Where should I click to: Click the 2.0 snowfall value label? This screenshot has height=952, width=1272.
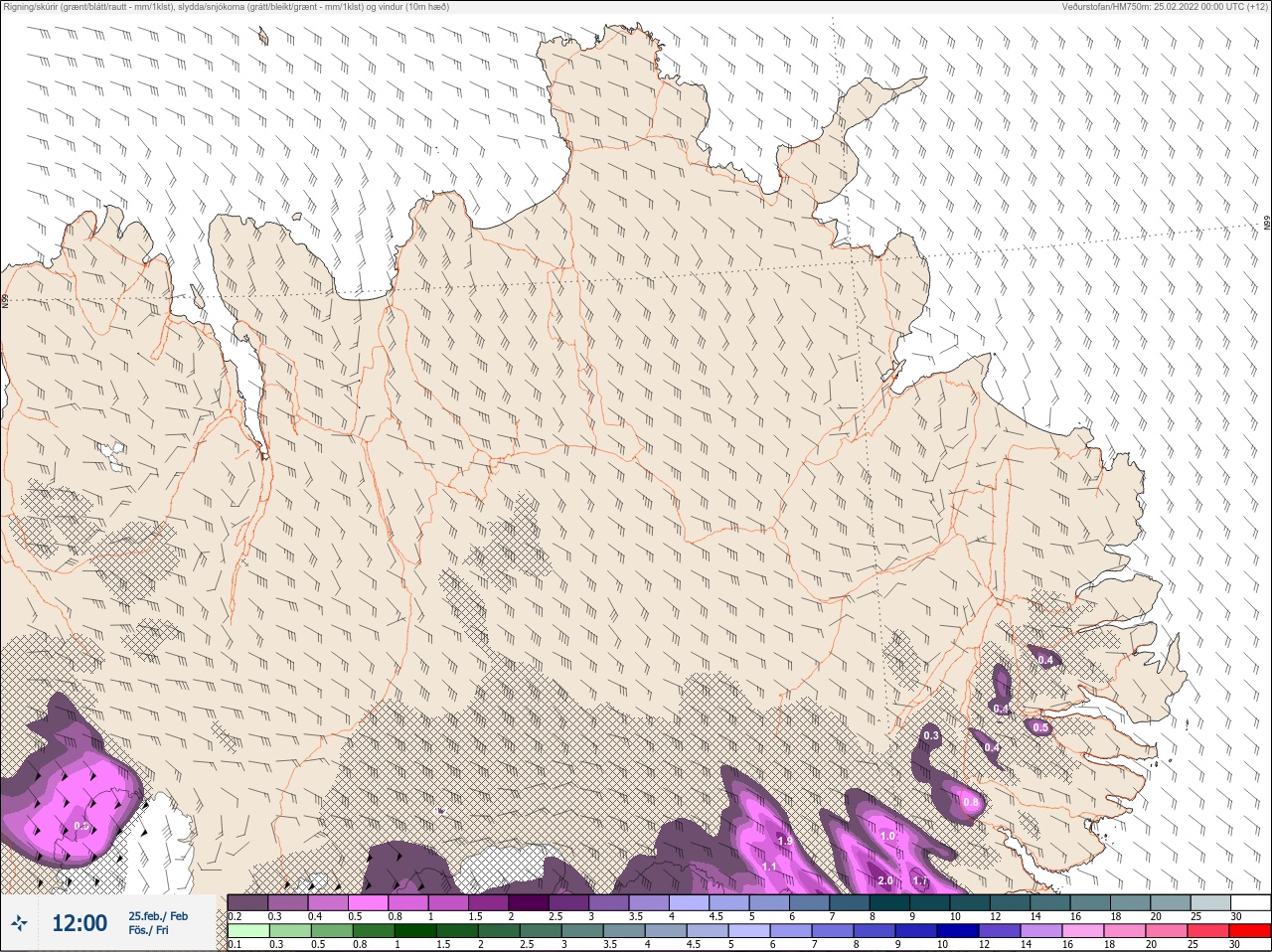884,881
